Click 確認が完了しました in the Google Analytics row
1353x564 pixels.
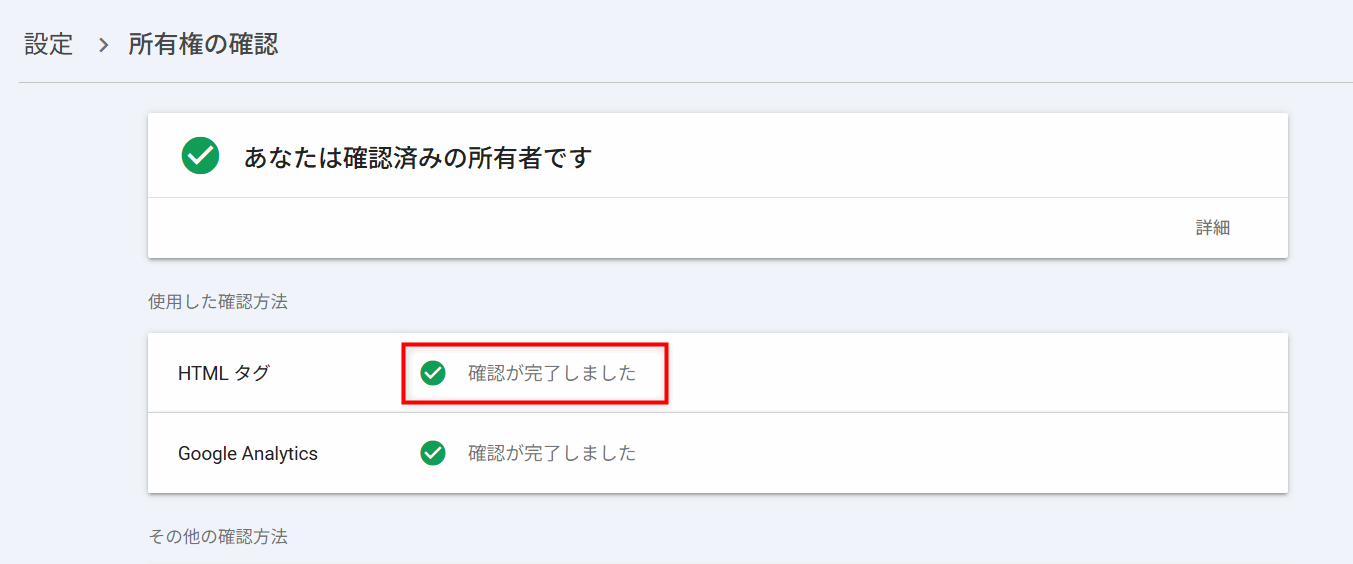point(552,453)
